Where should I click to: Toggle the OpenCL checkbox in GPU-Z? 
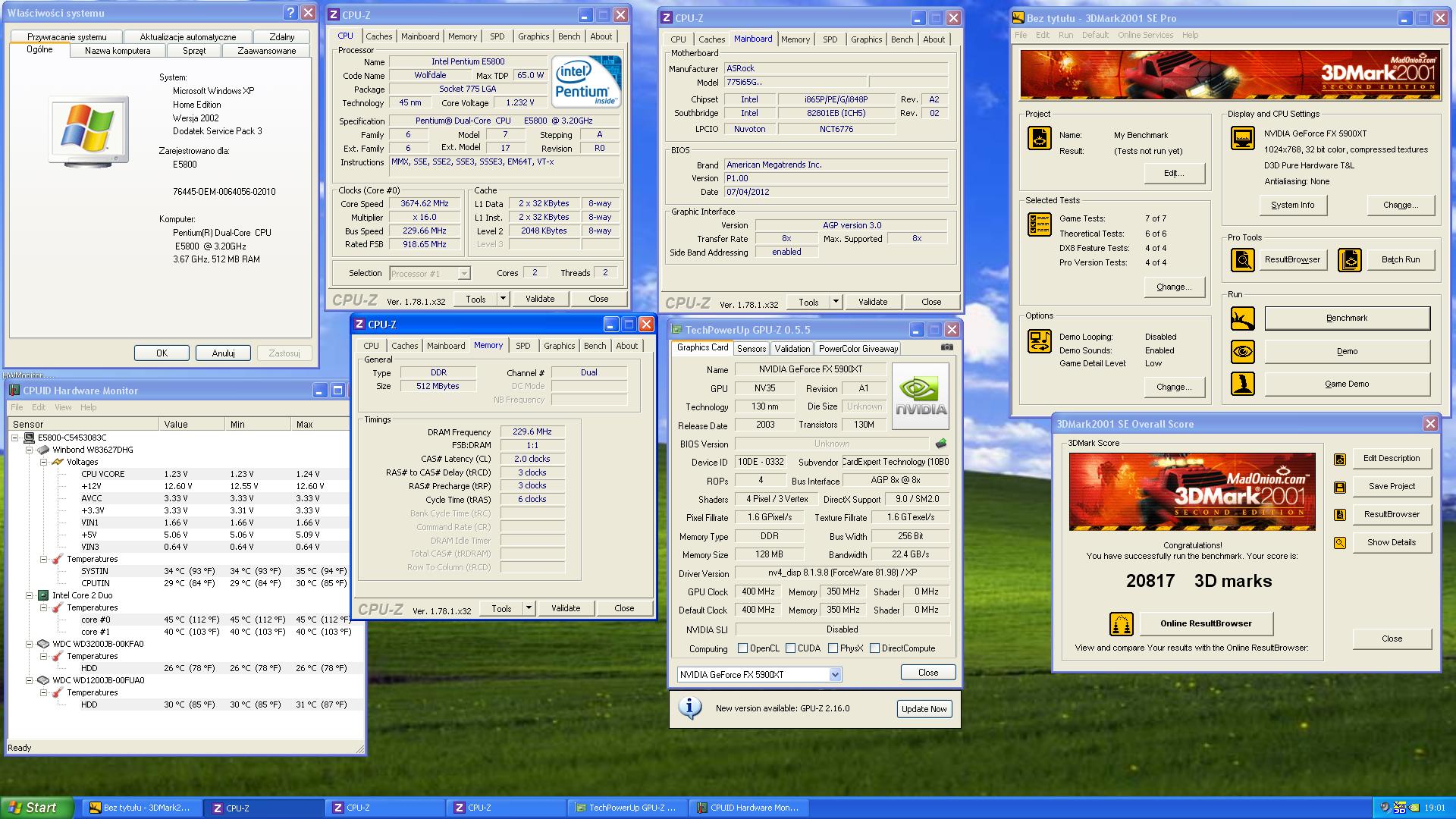pos(743,648)
